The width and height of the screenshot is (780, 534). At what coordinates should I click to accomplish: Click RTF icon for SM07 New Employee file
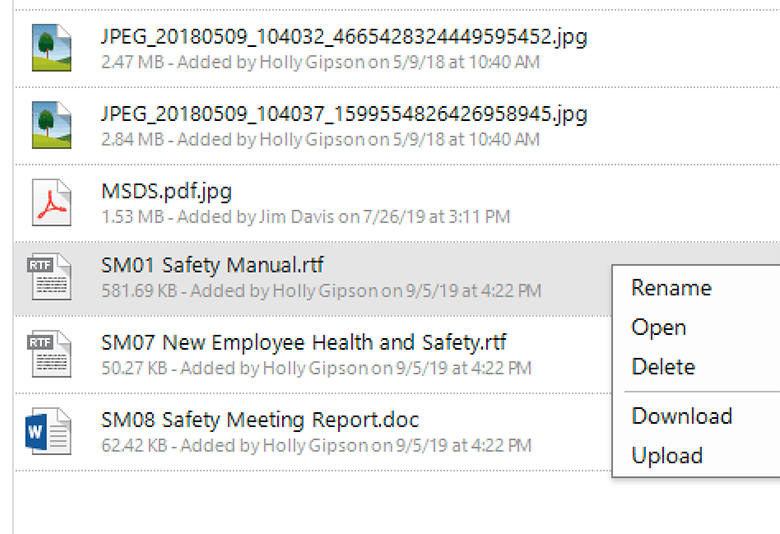[x=49, y=354]
